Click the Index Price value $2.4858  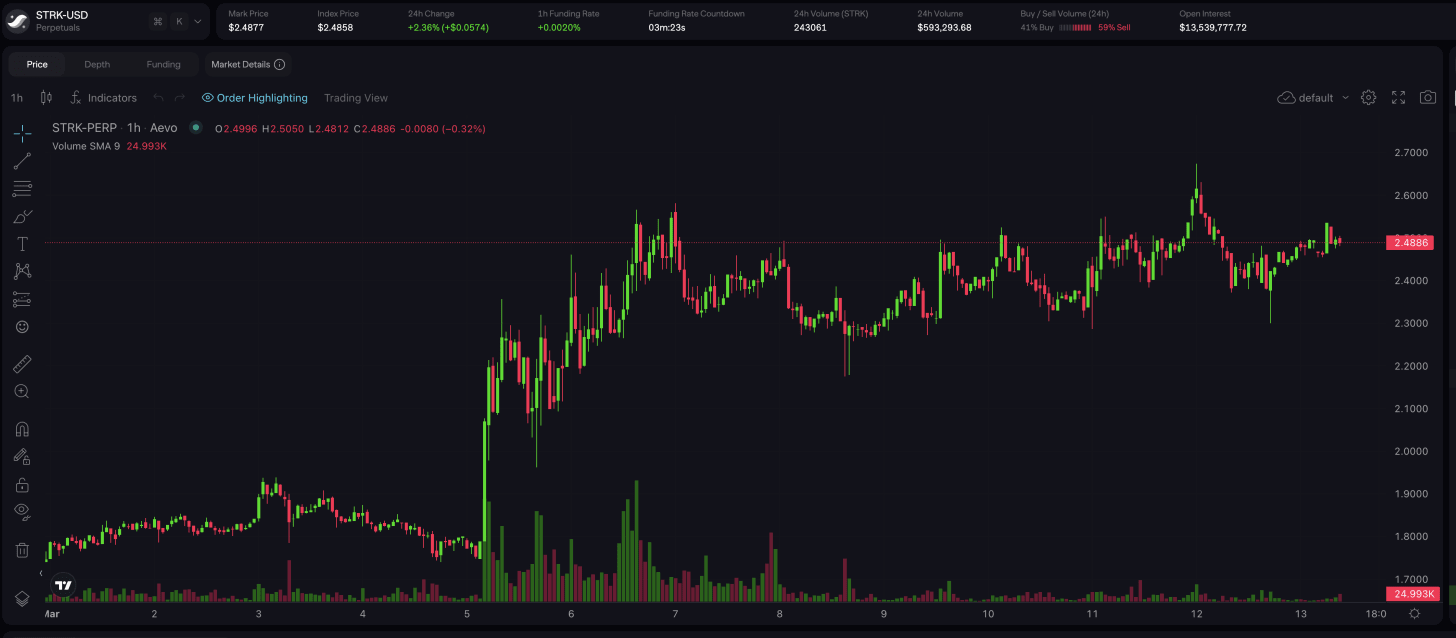[x=337, y=27]
